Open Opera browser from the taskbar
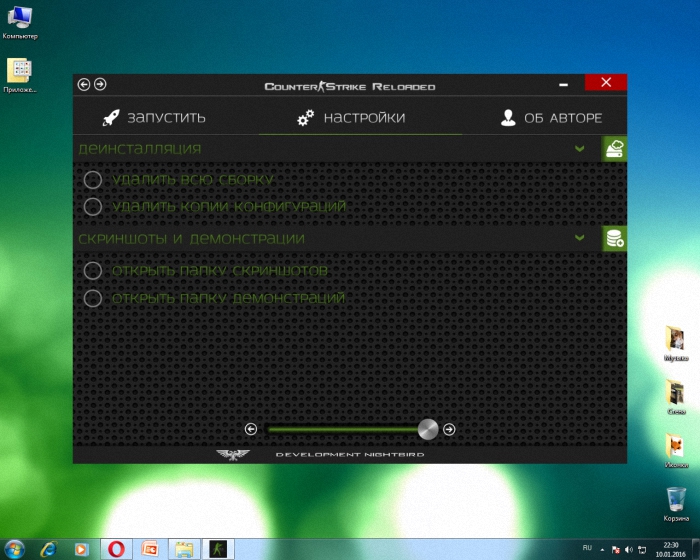700x560 pixels. pos(116,549)
